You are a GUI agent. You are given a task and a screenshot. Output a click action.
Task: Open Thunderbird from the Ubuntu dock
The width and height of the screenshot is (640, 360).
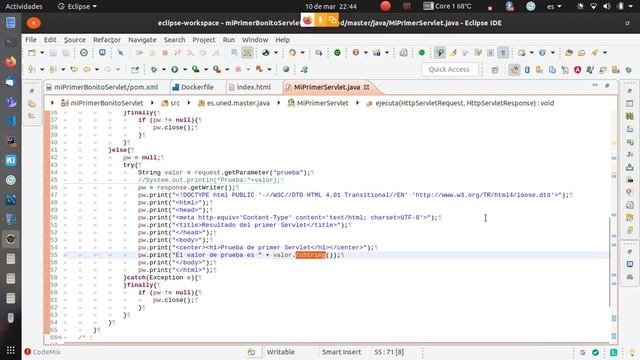[x=11, y=82]
